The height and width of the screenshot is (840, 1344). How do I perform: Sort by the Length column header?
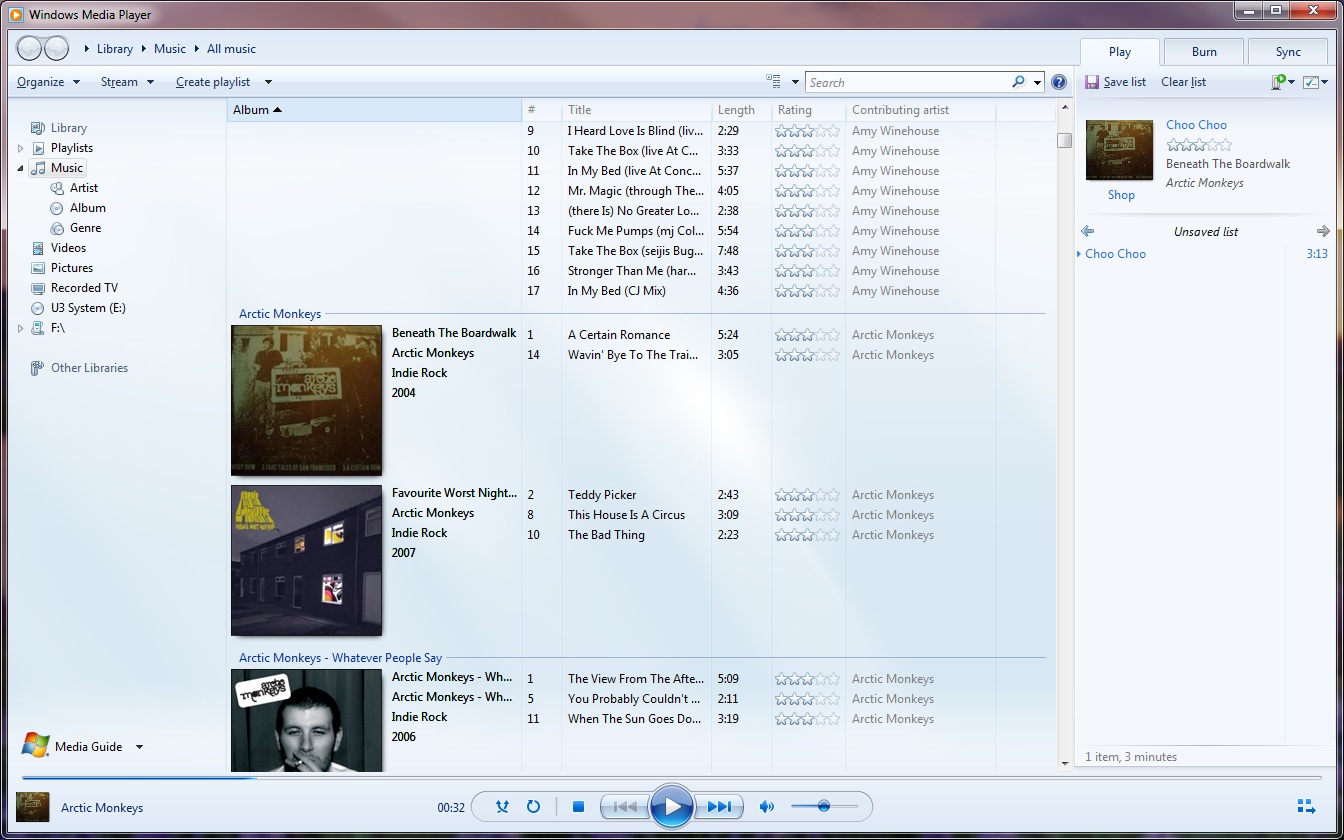coord(741,110)
